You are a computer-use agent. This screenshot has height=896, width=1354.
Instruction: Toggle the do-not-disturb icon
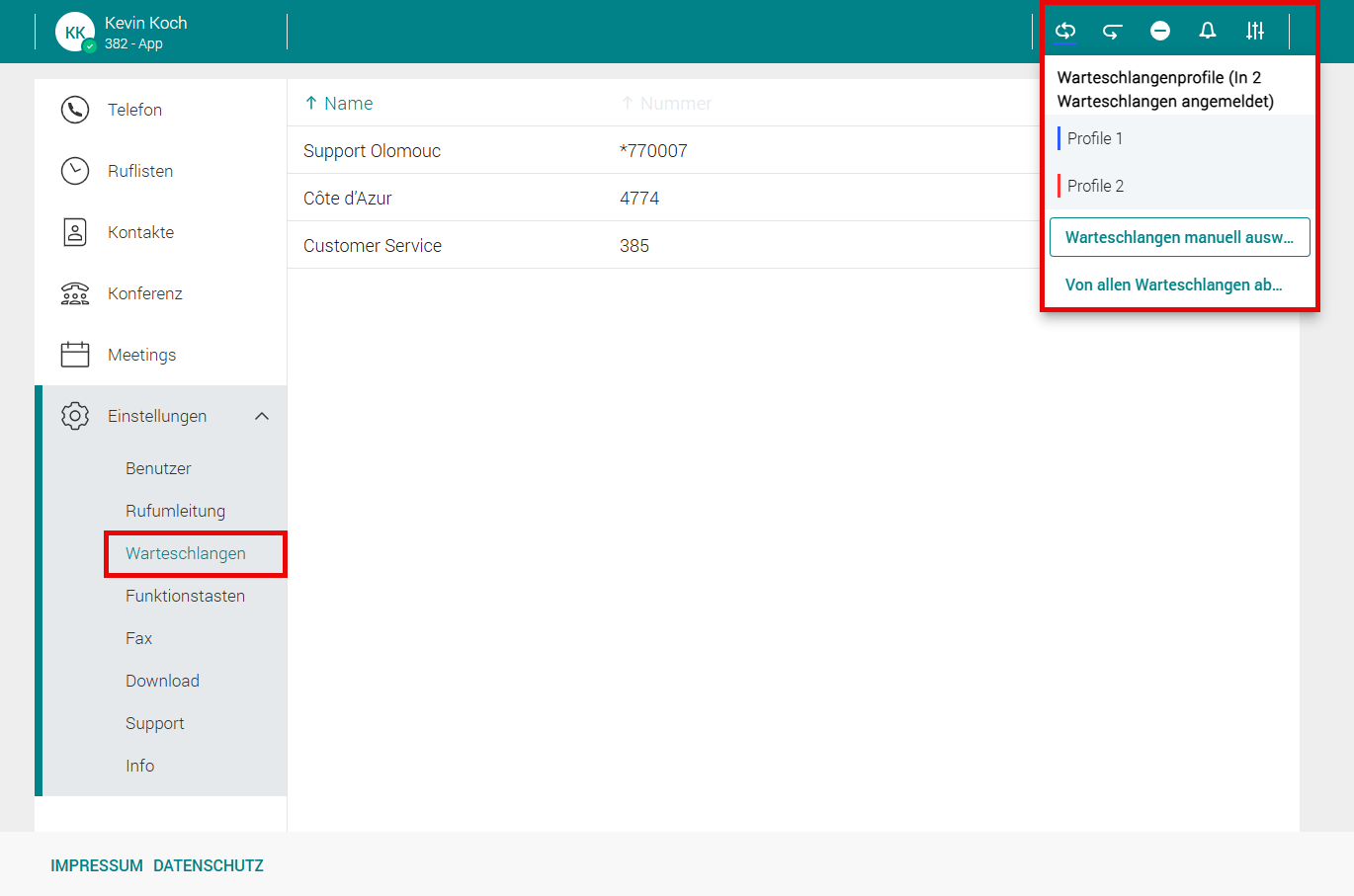point(1160,31)
